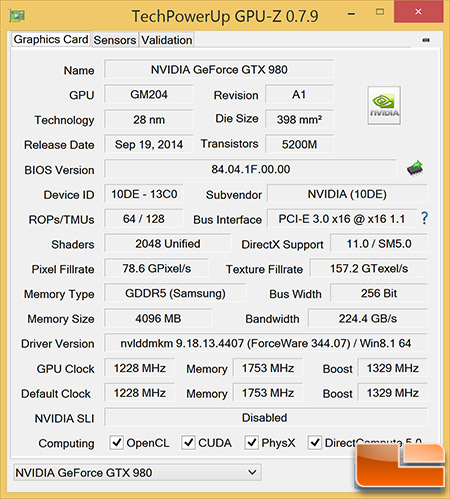Toggle the PhysX checkbox
Image resolution: width=450 pixels, height=499 pixels.
pyautogui.click(x=251, y=443)
